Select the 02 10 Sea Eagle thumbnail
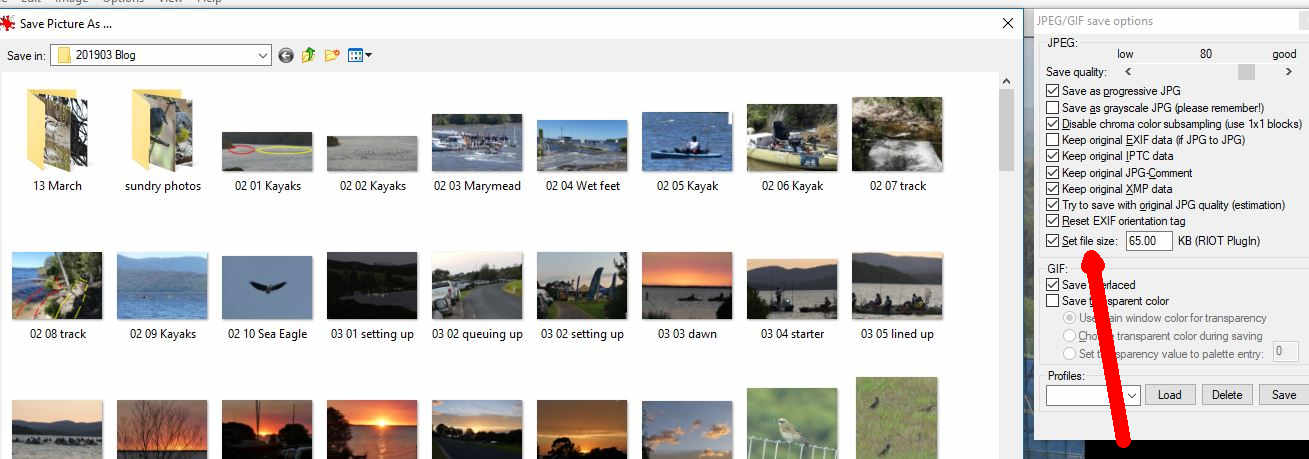Image resolution: width=1309 pixels, height=459 pixels. click(x=267, y=287)
